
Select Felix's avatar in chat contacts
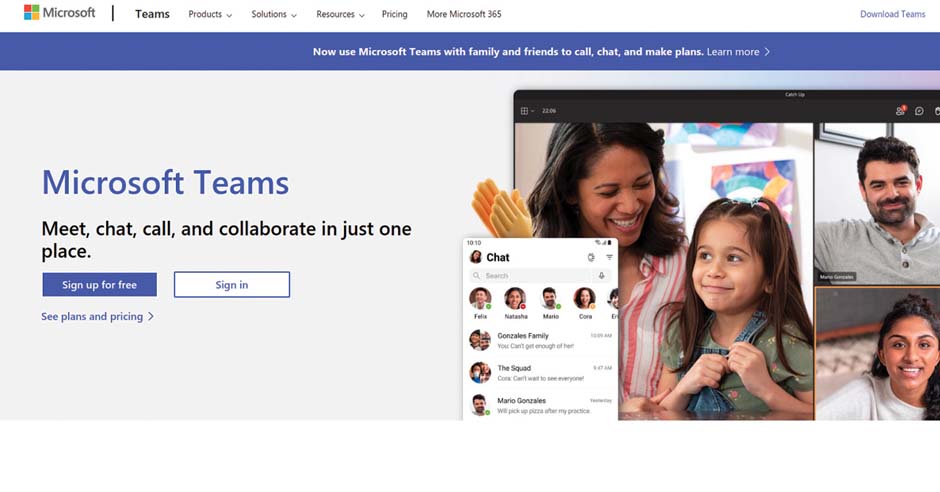click(480, 298)
